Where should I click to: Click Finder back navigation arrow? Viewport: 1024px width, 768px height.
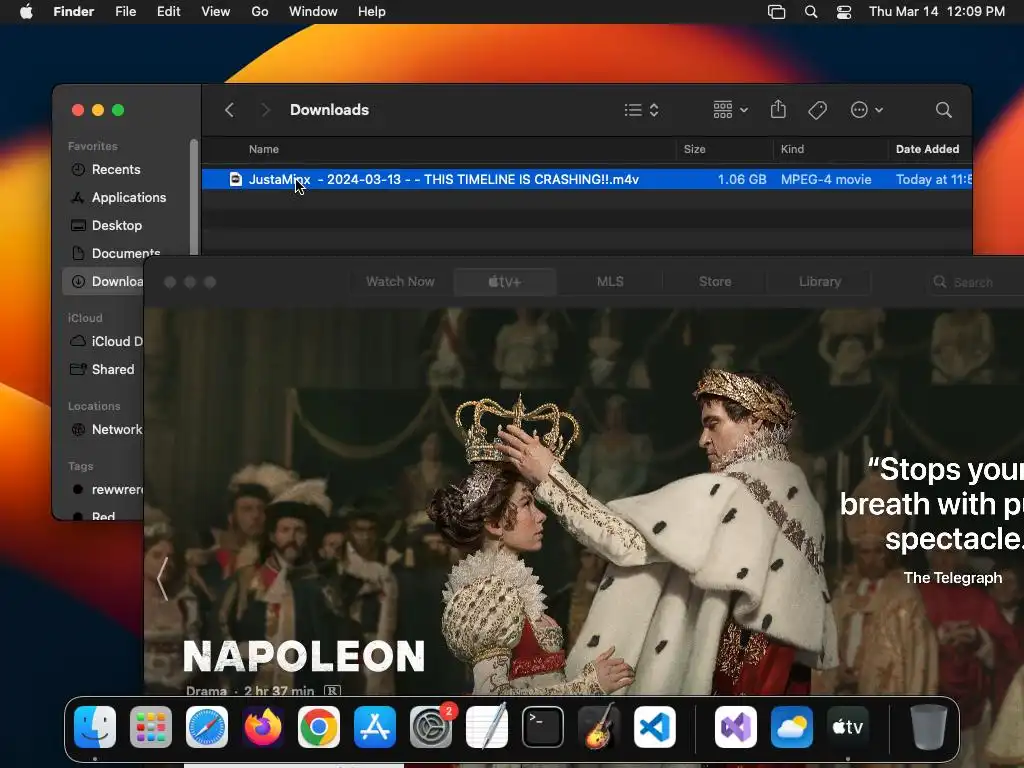[x=229, y=110]
